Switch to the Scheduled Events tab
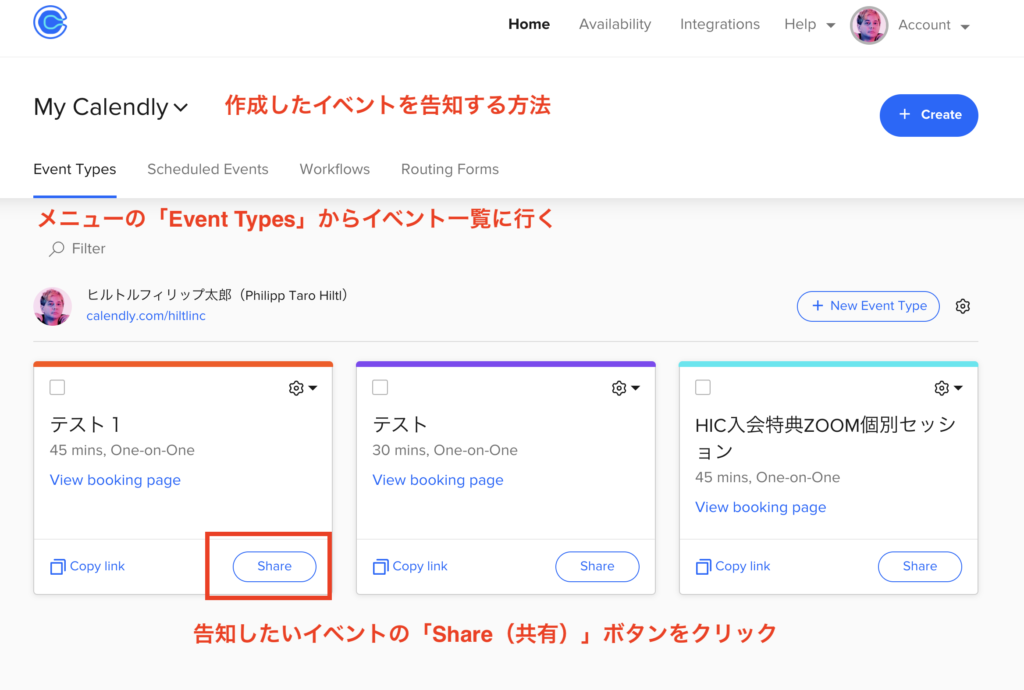 (x=208, y=169)
